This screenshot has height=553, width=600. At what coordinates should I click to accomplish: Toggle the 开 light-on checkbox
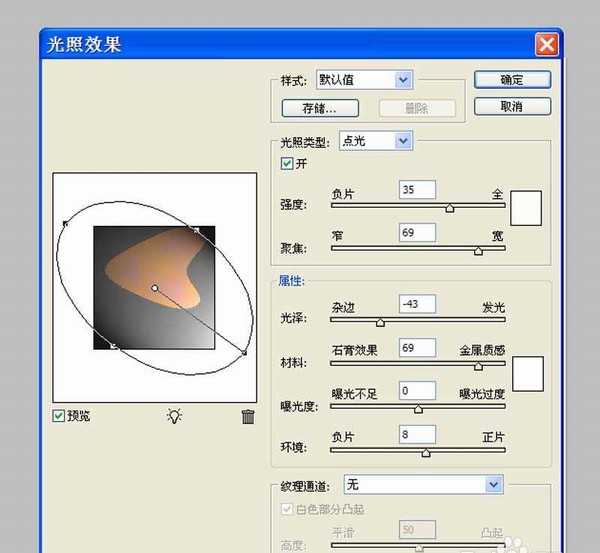[x=287, y=163]
